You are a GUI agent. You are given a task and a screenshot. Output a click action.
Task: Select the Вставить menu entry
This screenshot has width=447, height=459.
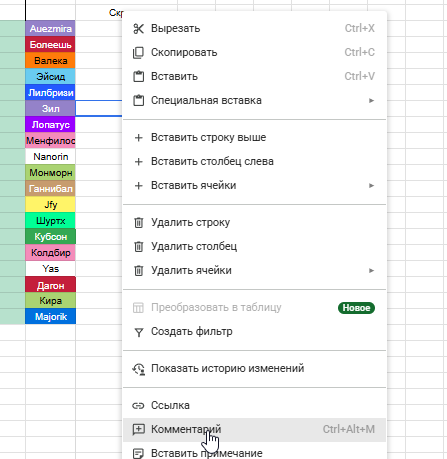[x=254, y=76]
